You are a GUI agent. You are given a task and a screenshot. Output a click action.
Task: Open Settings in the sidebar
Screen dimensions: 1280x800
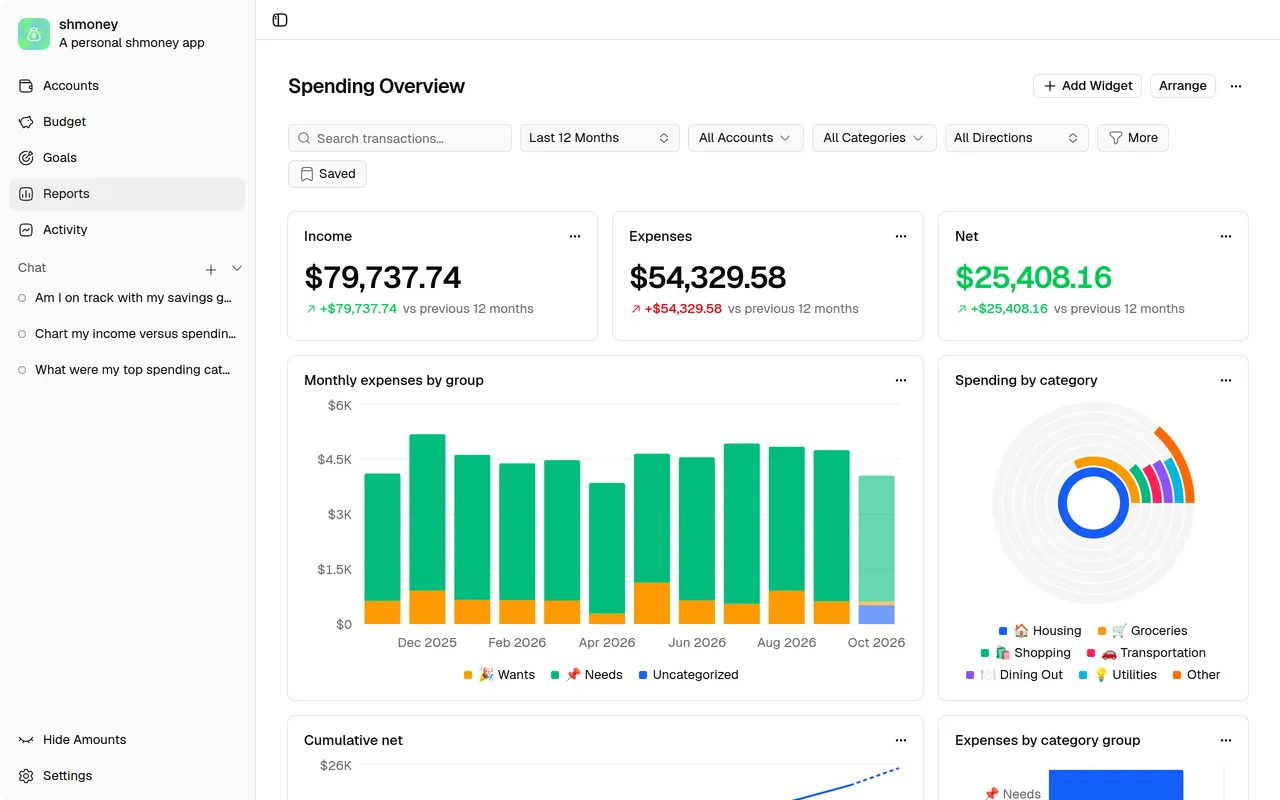click(127, 776)
